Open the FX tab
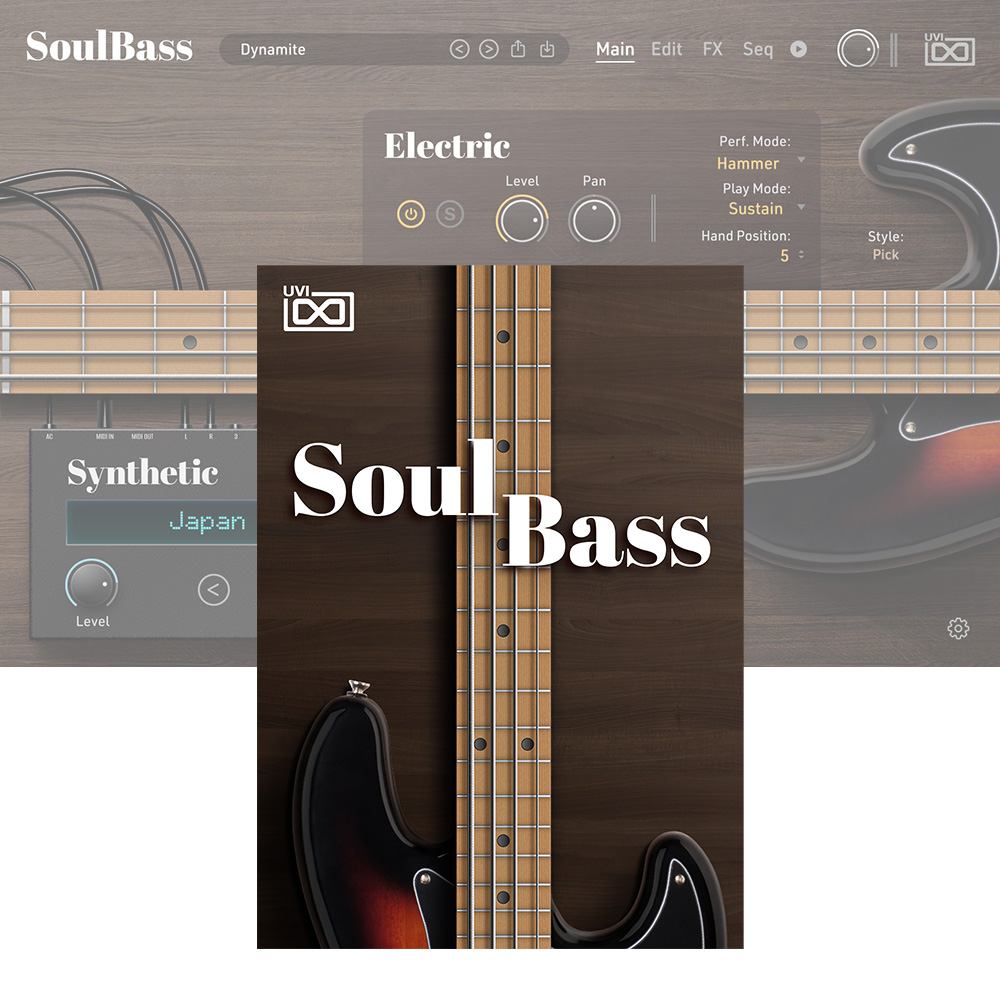The width and height of the screenshot is (1000, 1000). point(712,49)
